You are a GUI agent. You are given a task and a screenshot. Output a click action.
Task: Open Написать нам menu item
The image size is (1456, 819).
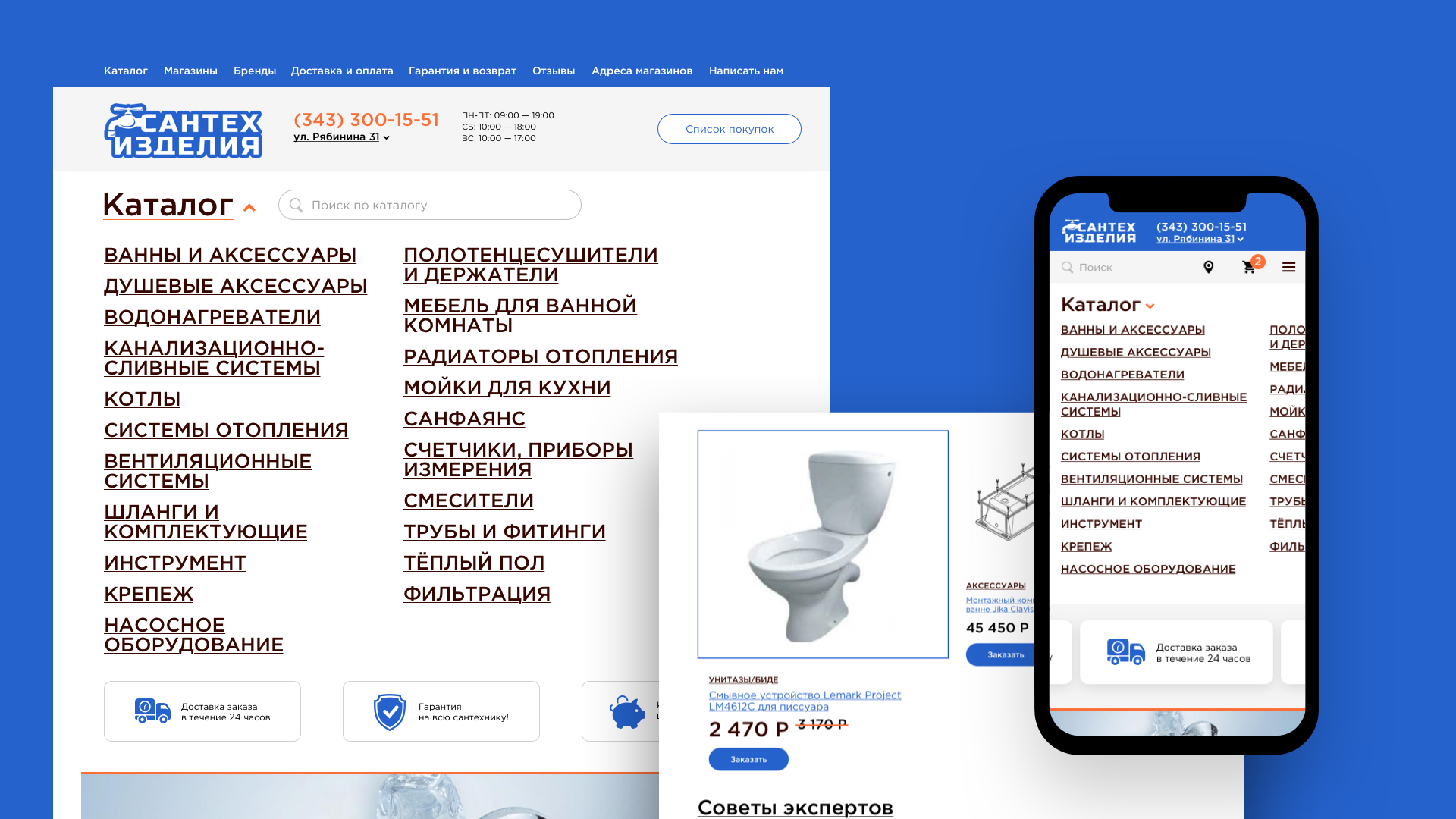(746, 70)
